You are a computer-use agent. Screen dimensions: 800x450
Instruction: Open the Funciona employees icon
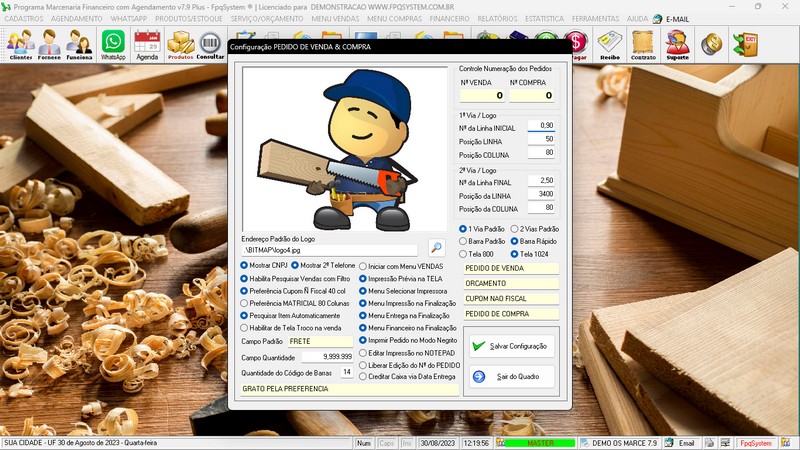(x=80, y=44)
